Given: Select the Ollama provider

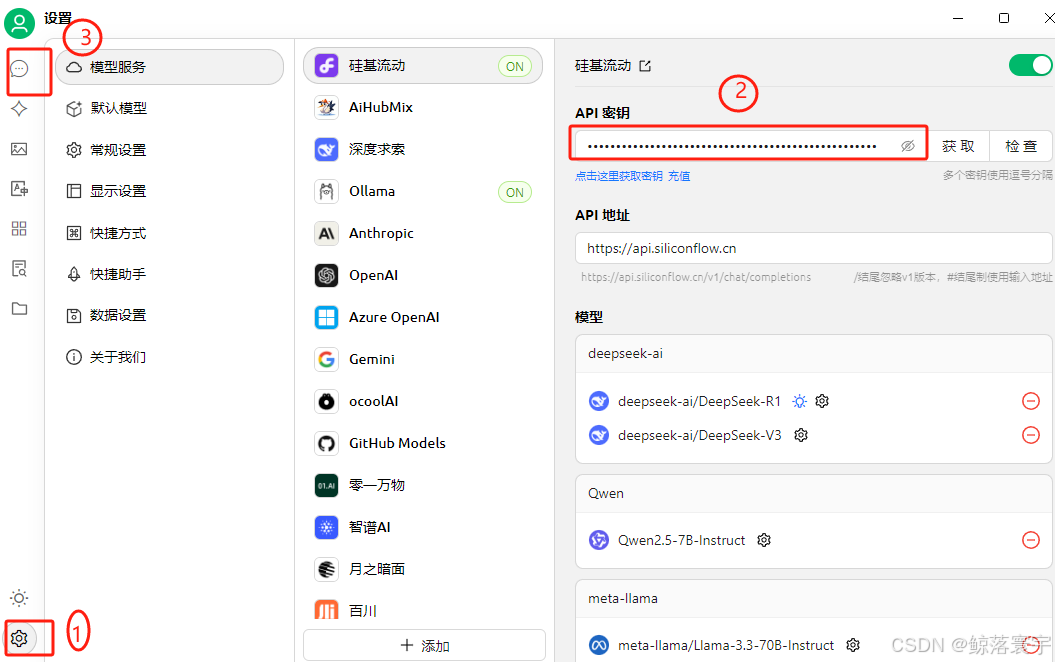Looking at the screenshot, I should (x=423, y=191).
